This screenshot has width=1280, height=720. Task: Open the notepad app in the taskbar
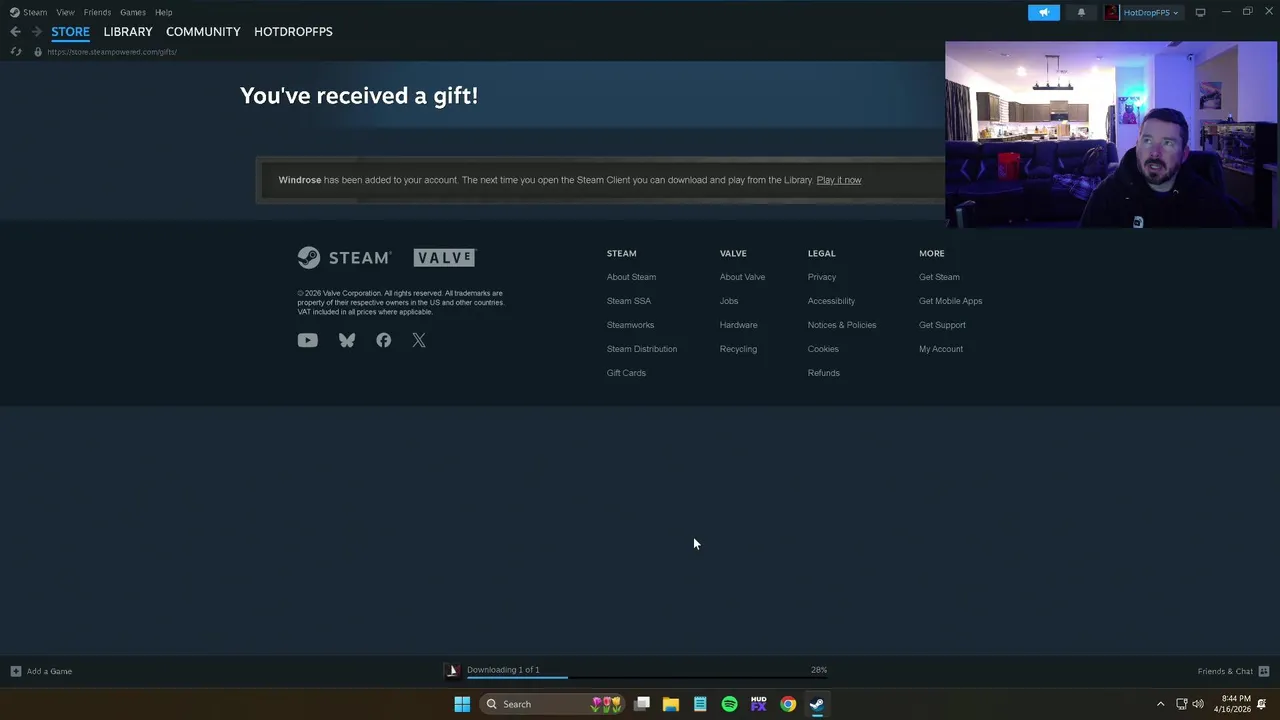pos(700,704)
